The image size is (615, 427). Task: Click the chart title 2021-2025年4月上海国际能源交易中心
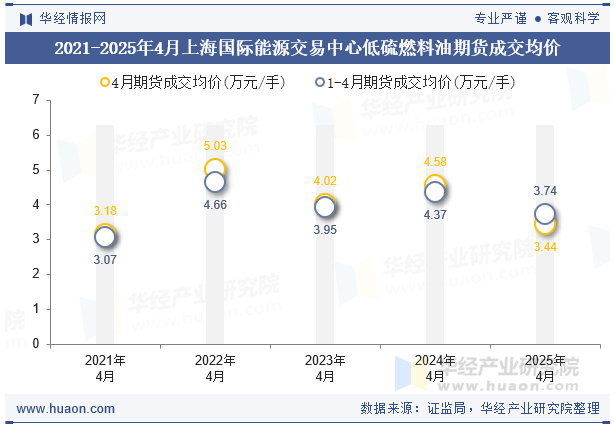[307, 48]
